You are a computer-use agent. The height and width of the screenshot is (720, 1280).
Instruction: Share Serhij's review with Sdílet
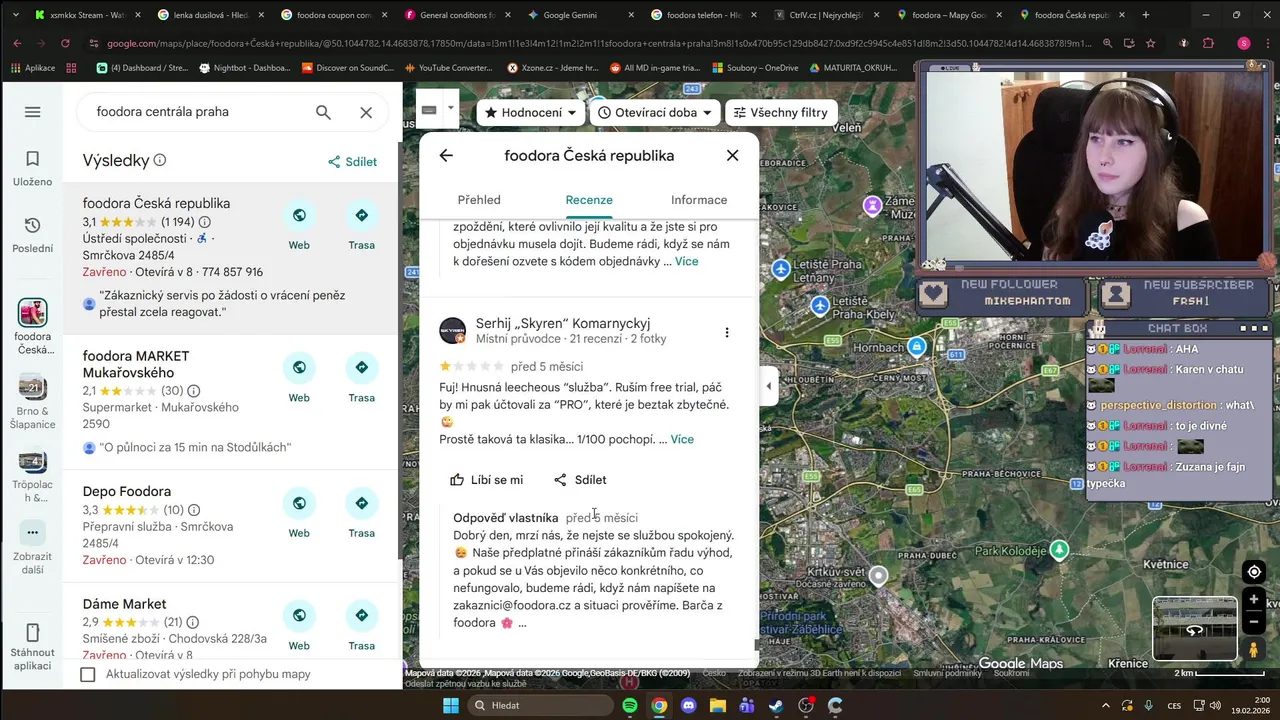580,480
